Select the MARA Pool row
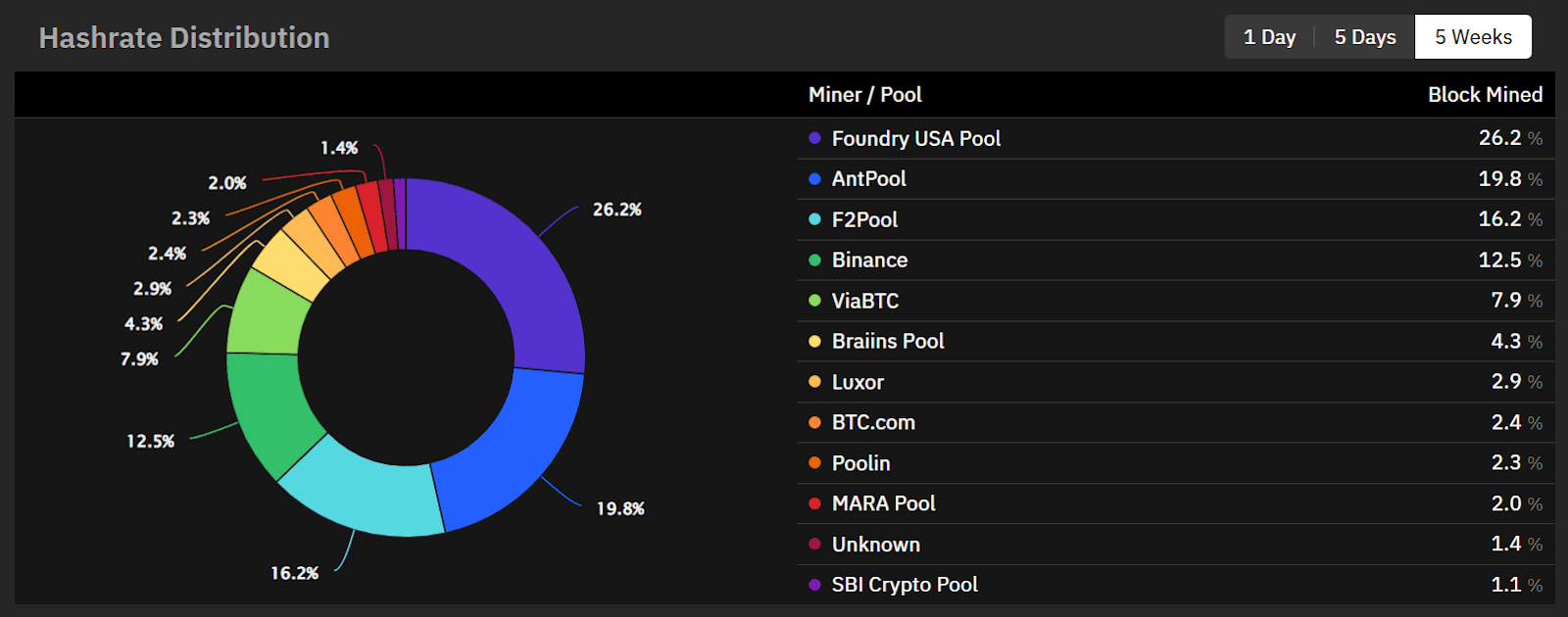This screenshot has width=1568, height=617. [x=883, y=503]
